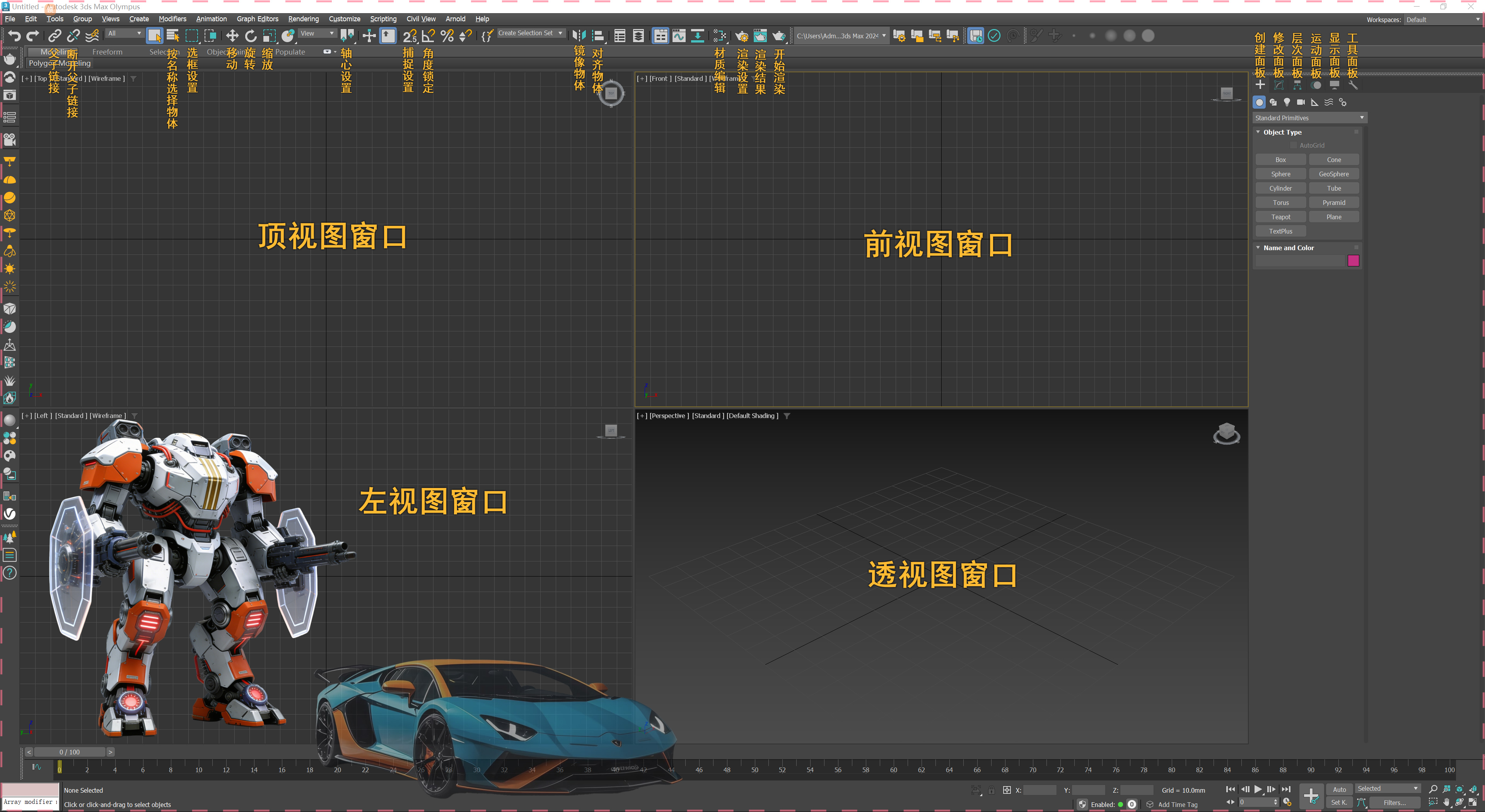Screen dimensions: 1485x812
Task: Enable the AutoGrid checkbox
Action: pos(1293,145)
